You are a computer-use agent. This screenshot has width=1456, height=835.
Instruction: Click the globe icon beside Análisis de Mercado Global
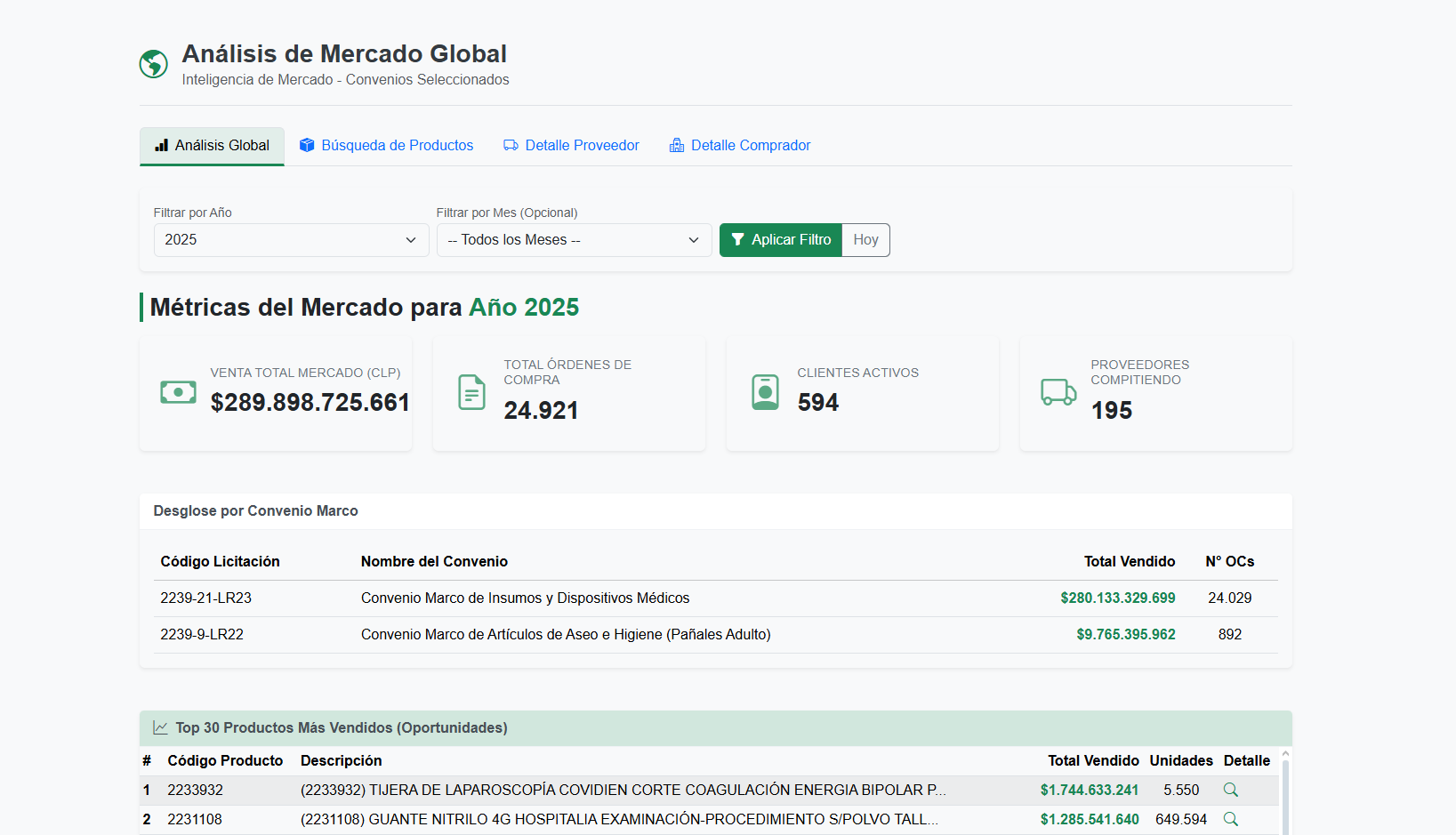click(153, 63)
